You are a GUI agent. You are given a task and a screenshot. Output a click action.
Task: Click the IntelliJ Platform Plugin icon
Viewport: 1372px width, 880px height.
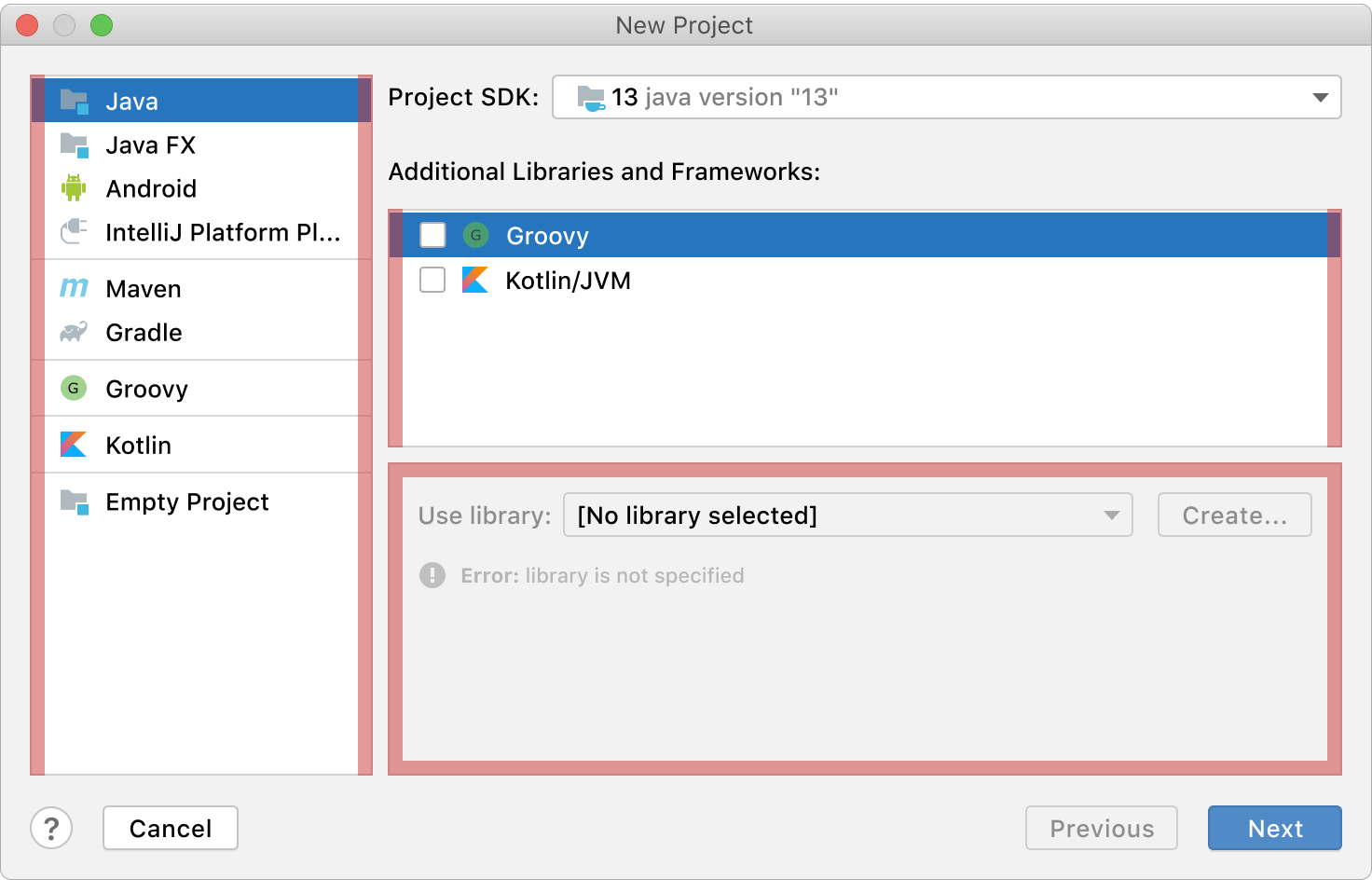tap(74, 232)
